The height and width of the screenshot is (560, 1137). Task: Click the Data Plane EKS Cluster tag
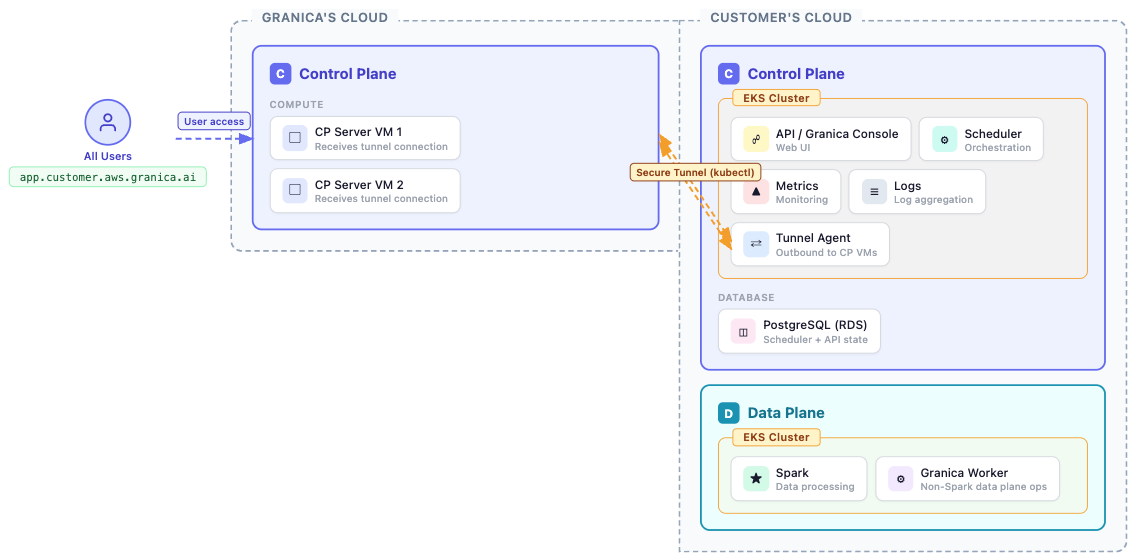(776, 437)
